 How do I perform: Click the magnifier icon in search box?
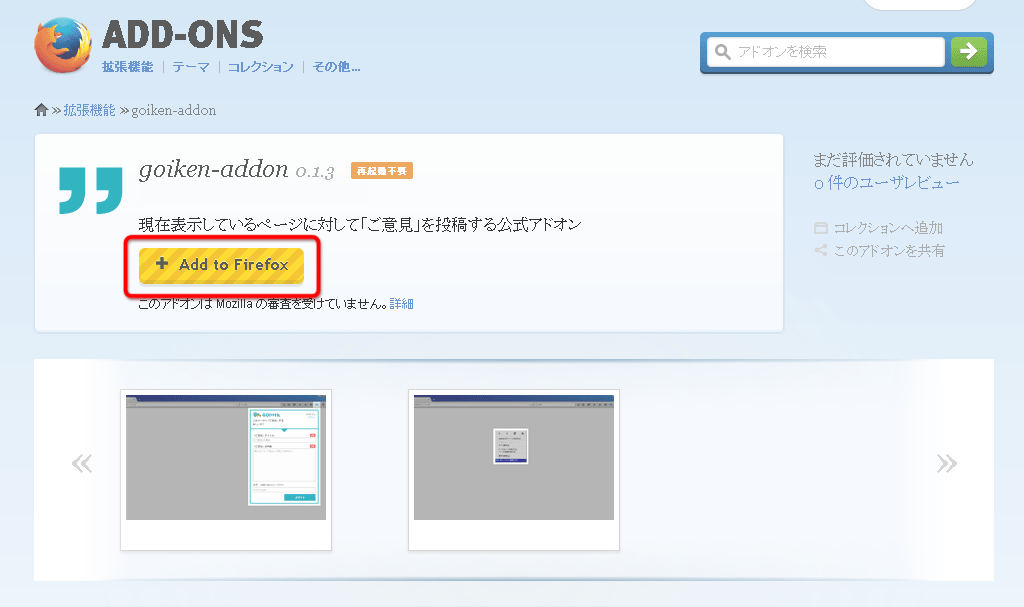click(722, 52)
